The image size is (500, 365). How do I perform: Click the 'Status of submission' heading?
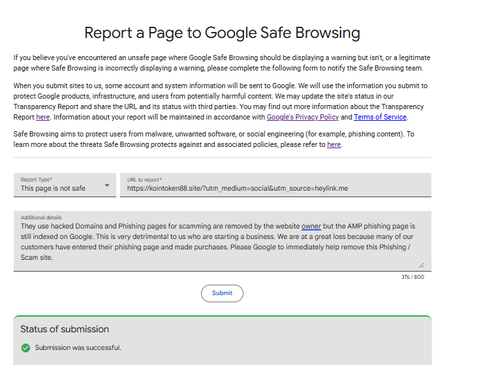tap(65, 329)
